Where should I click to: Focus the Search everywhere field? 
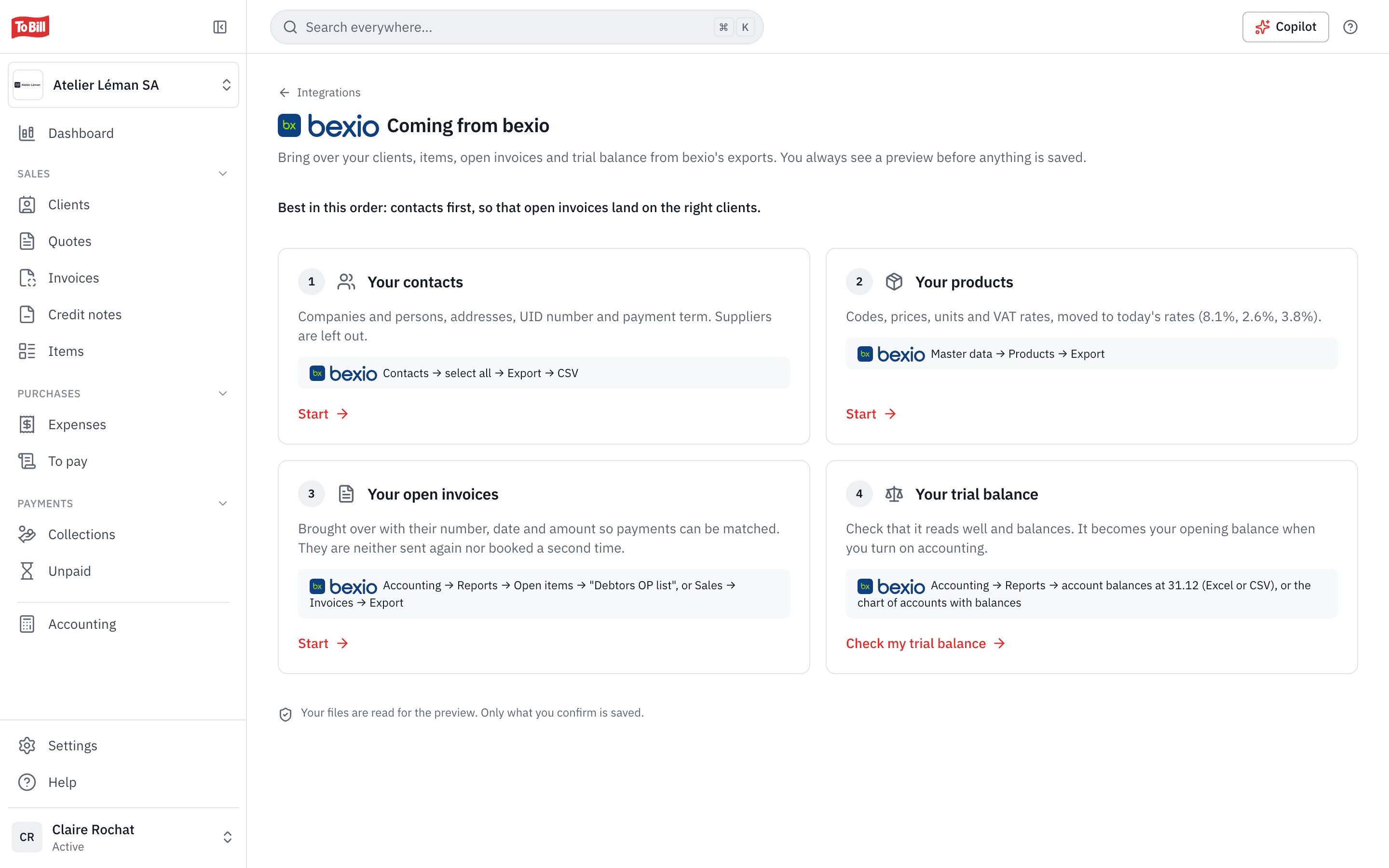click(517, 27)
